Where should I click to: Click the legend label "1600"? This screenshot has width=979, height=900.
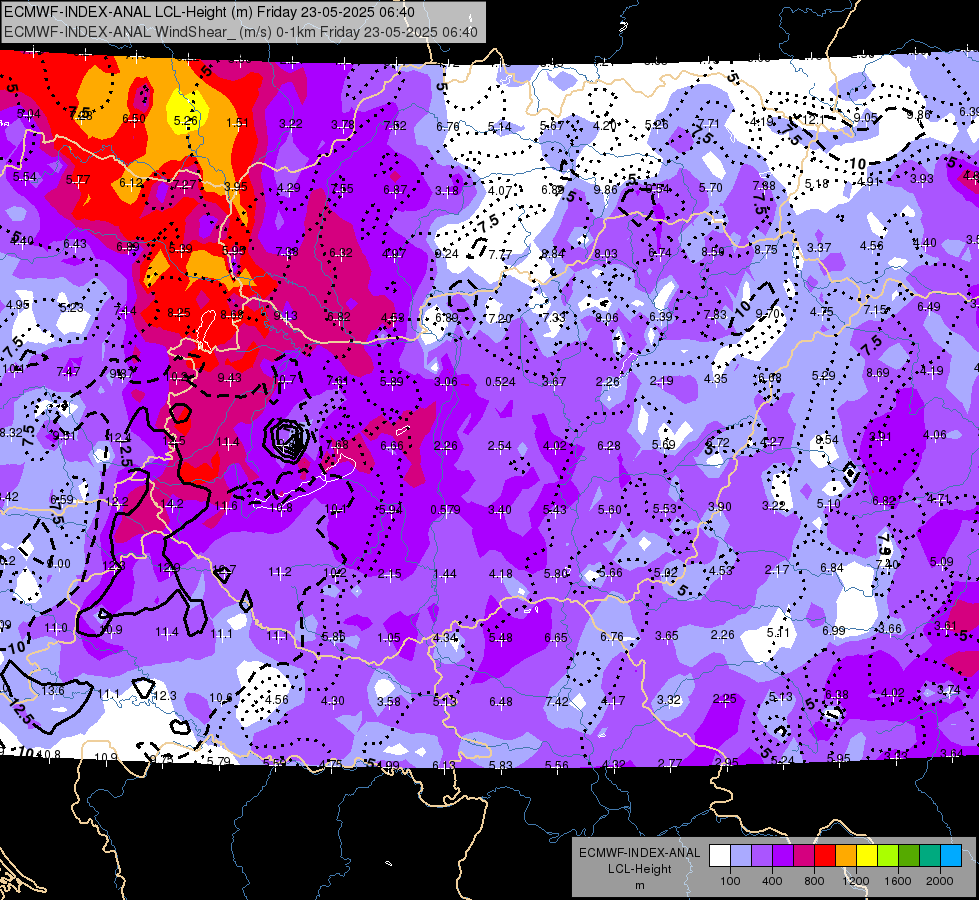point(898,881)
